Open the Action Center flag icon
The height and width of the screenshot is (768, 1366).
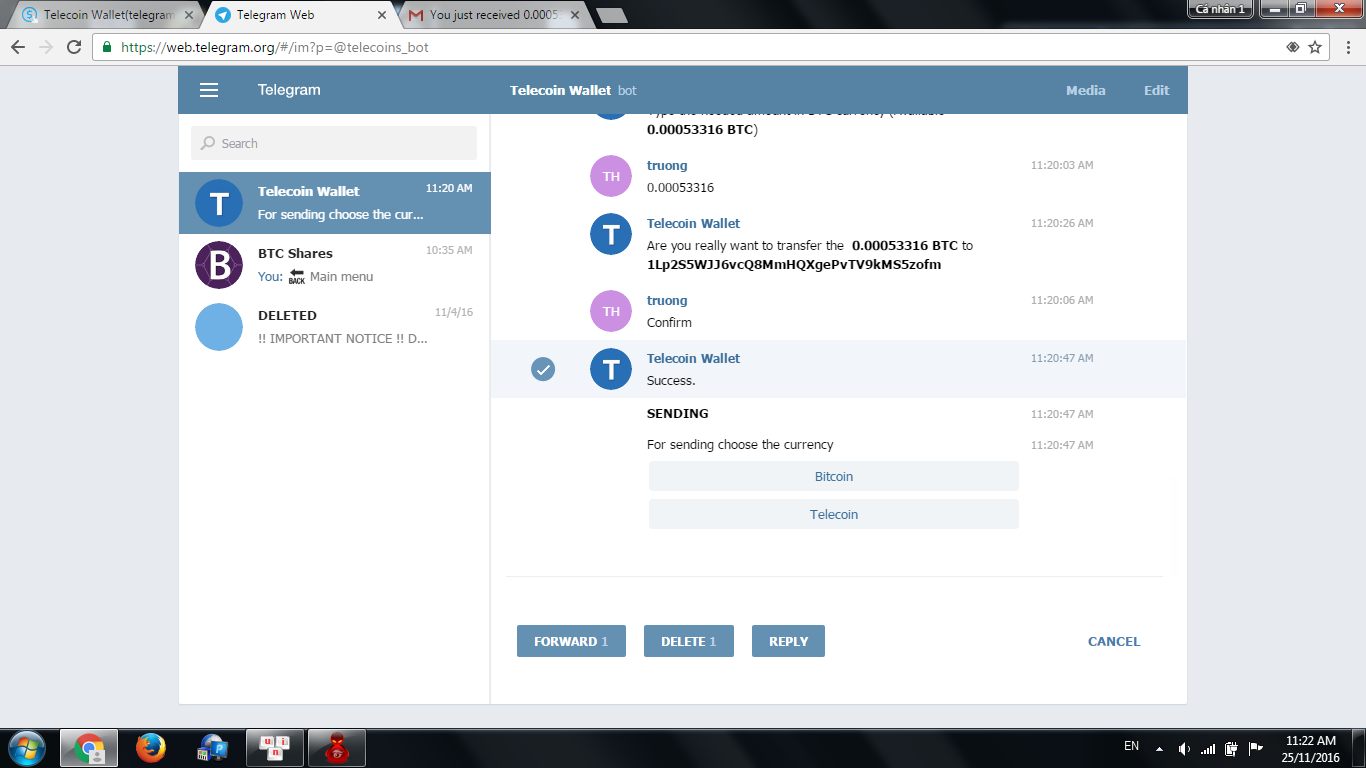pos(1256,748)
